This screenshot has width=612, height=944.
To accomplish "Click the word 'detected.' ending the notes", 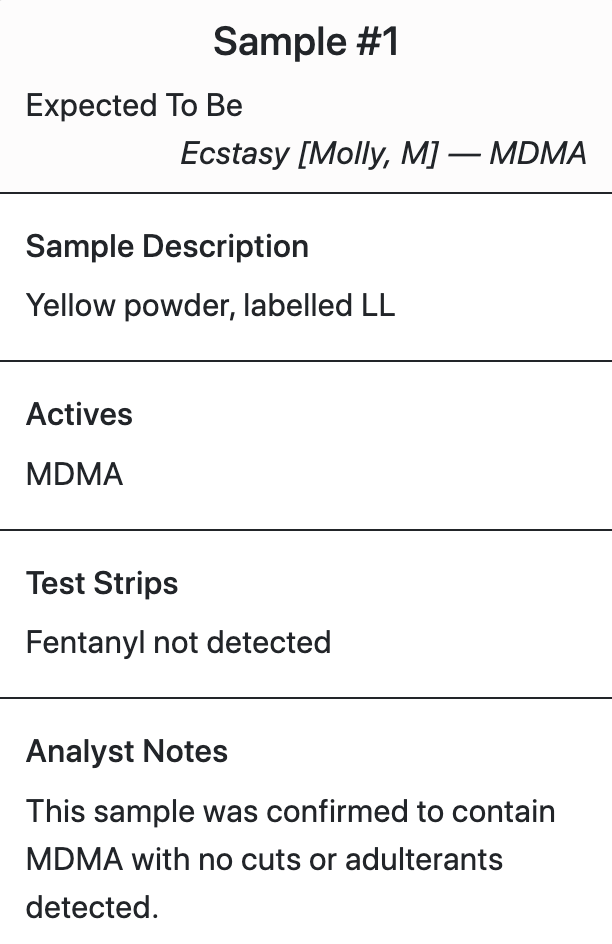I will 92,907.
